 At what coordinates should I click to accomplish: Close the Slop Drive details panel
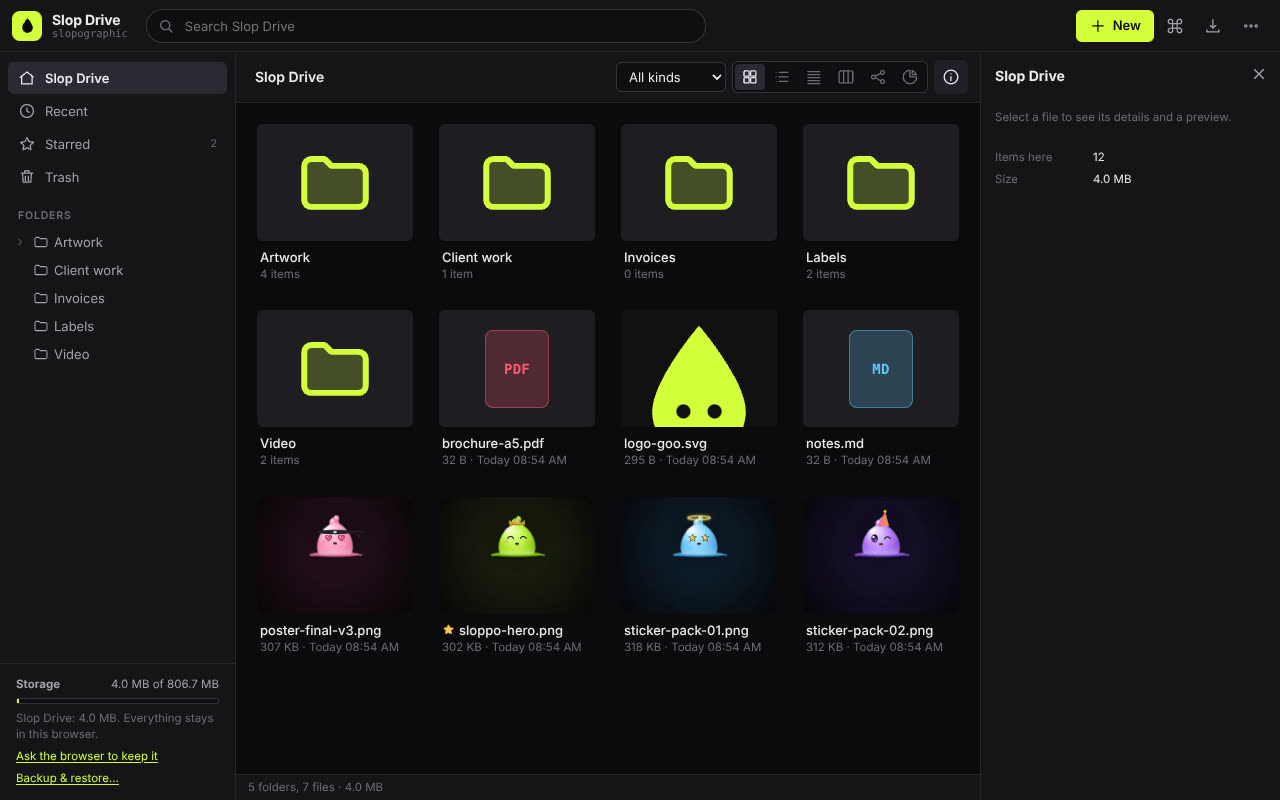[x=1259, y=75]
